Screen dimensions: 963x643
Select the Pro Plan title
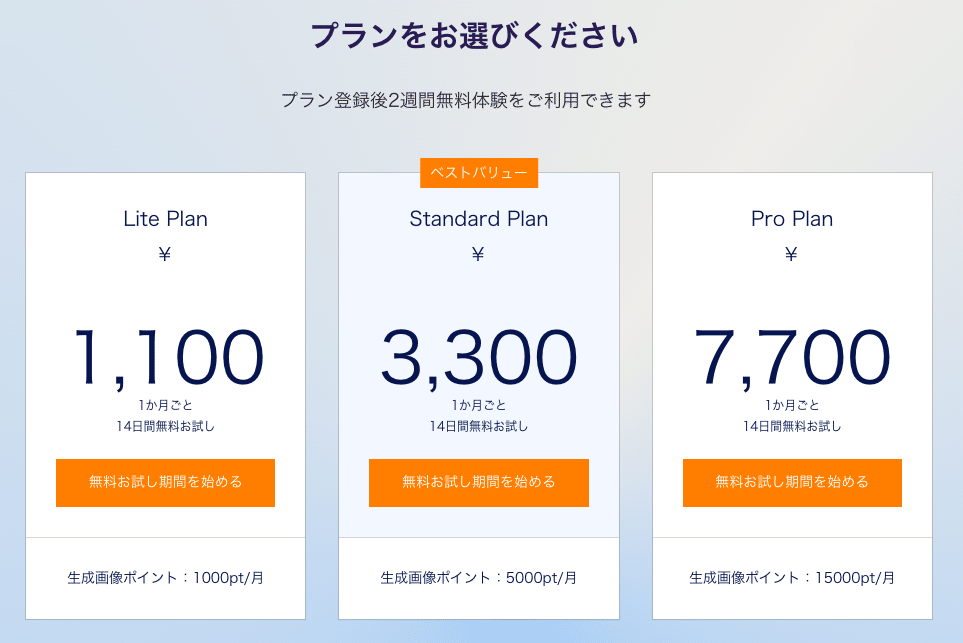point(792,219)
